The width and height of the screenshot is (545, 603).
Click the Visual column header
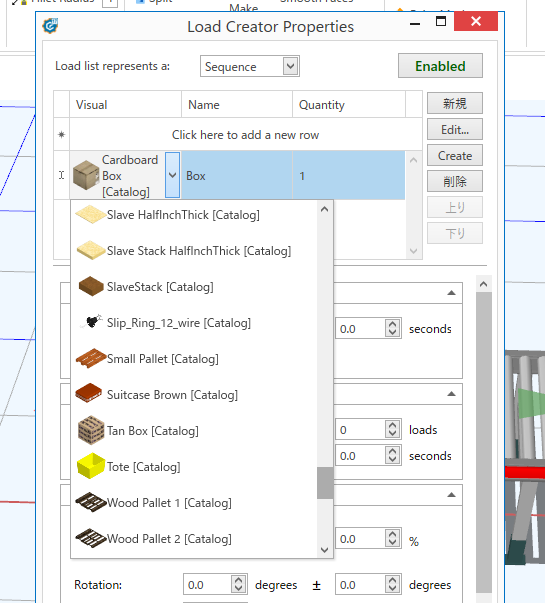125,105
